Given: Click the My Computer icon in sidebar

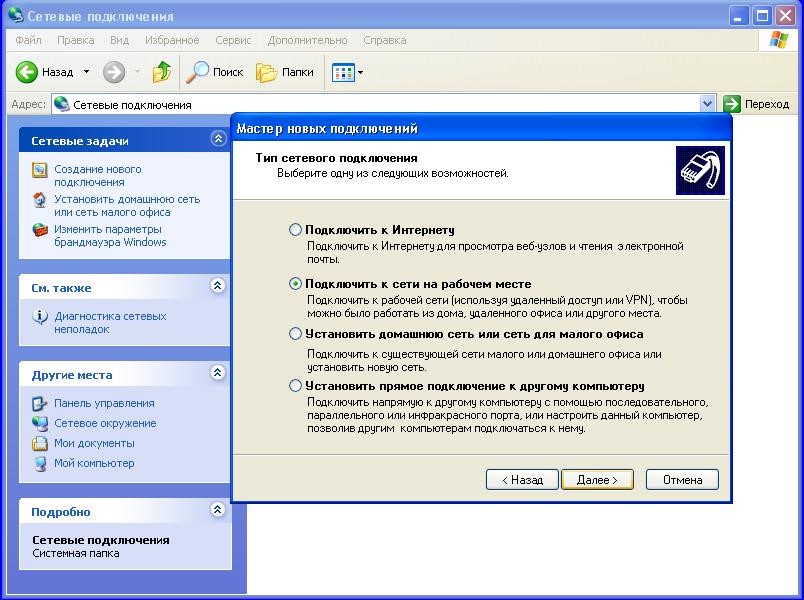Looking at the screenshot, I should tap(39, 463).
